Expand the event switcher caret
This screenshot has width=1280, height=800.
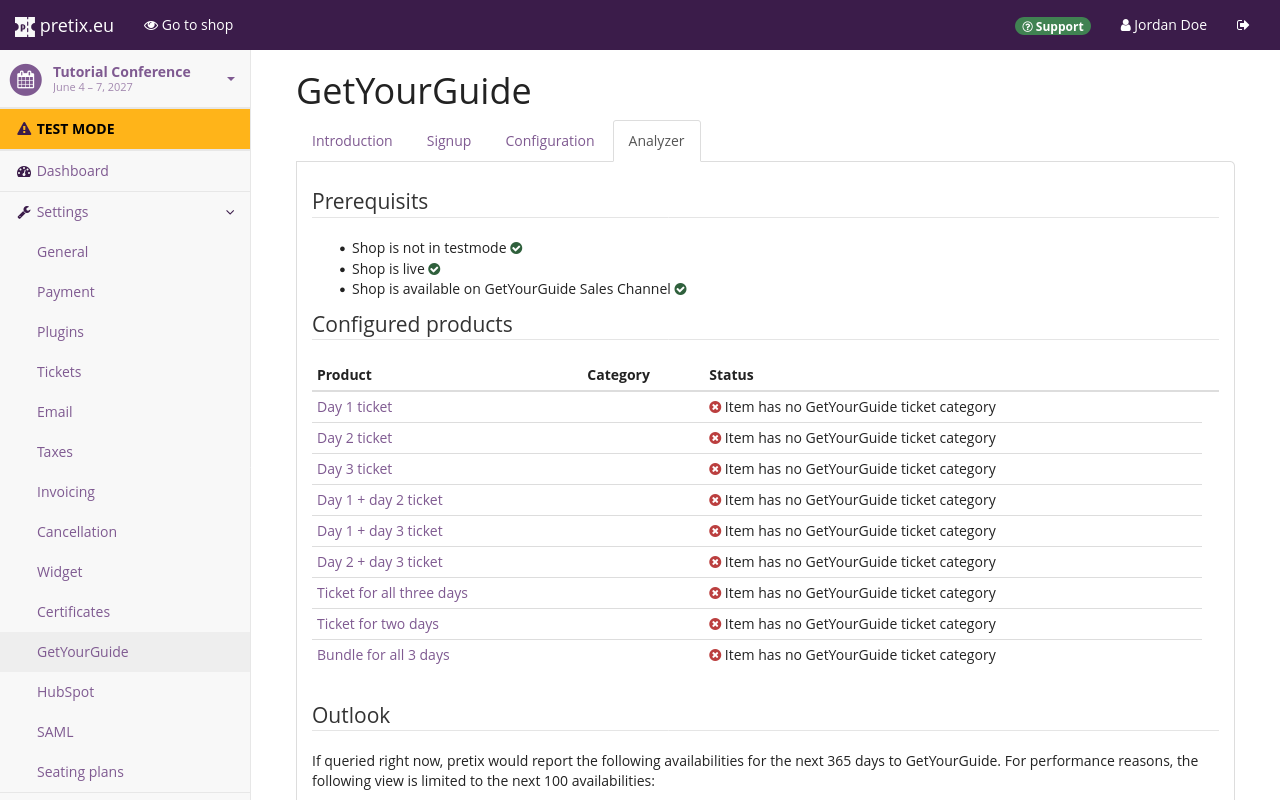click(x=230, y=79)
